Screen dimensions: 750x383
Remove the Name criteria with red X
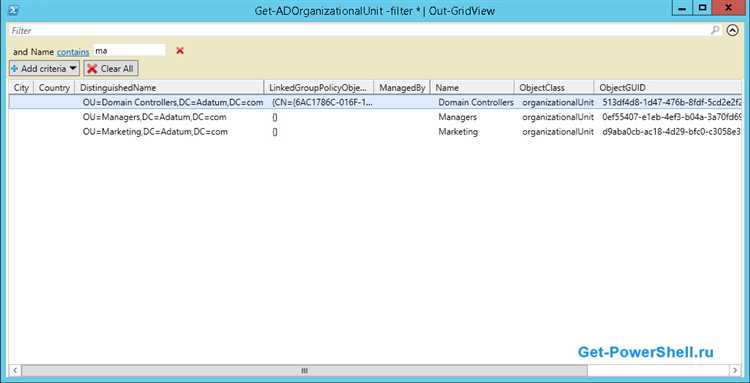point(180,51)
